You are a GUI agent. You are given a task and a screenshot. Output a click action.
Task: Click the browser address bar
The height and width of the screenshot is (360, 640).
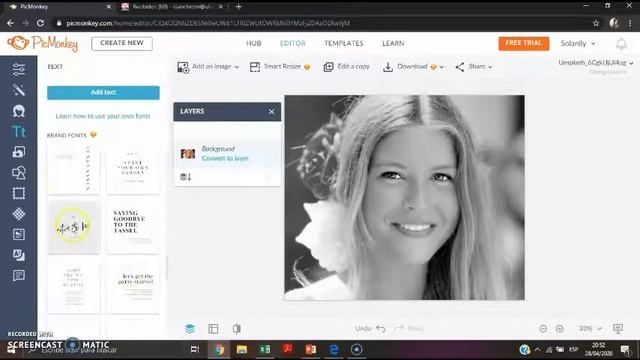click(322, 23)
